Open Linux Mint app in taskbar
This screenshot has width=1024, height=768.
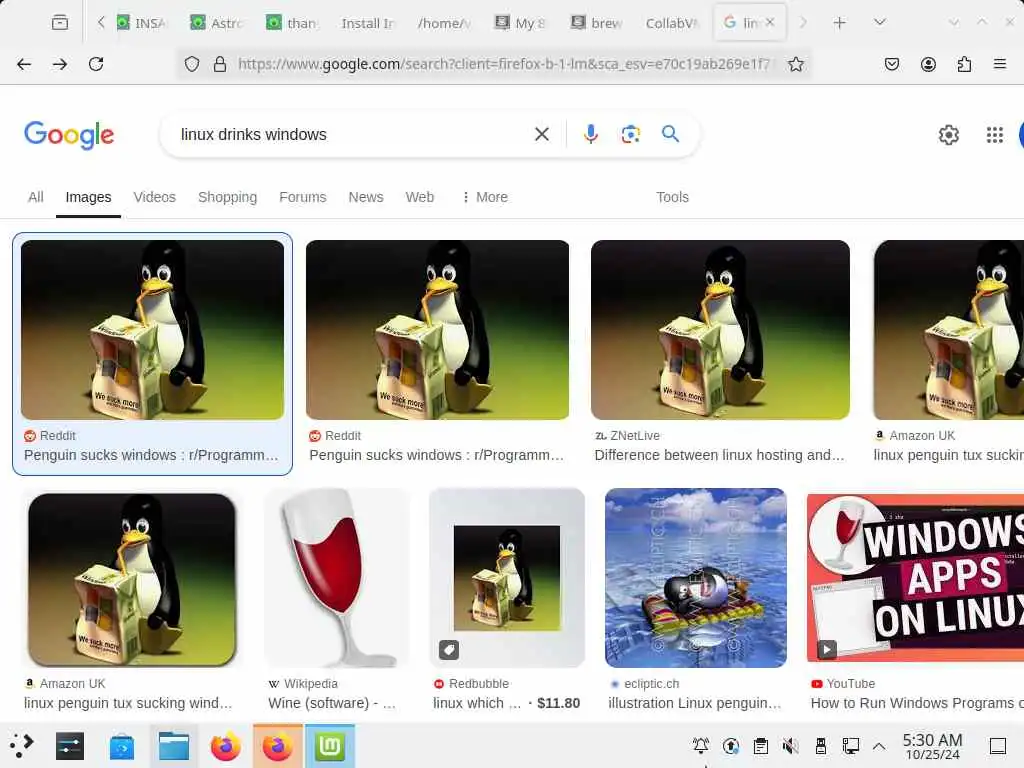pyautogui.click(x=330, y=746)
